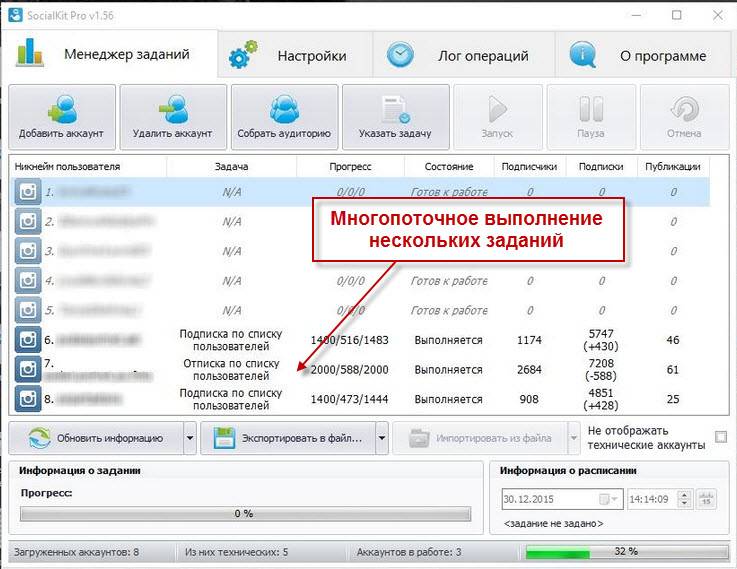The height and width of the screenshot is (569, 737).
Task: Expand the Обновить информацию dropdown arrow
Action: click(190, 438)
